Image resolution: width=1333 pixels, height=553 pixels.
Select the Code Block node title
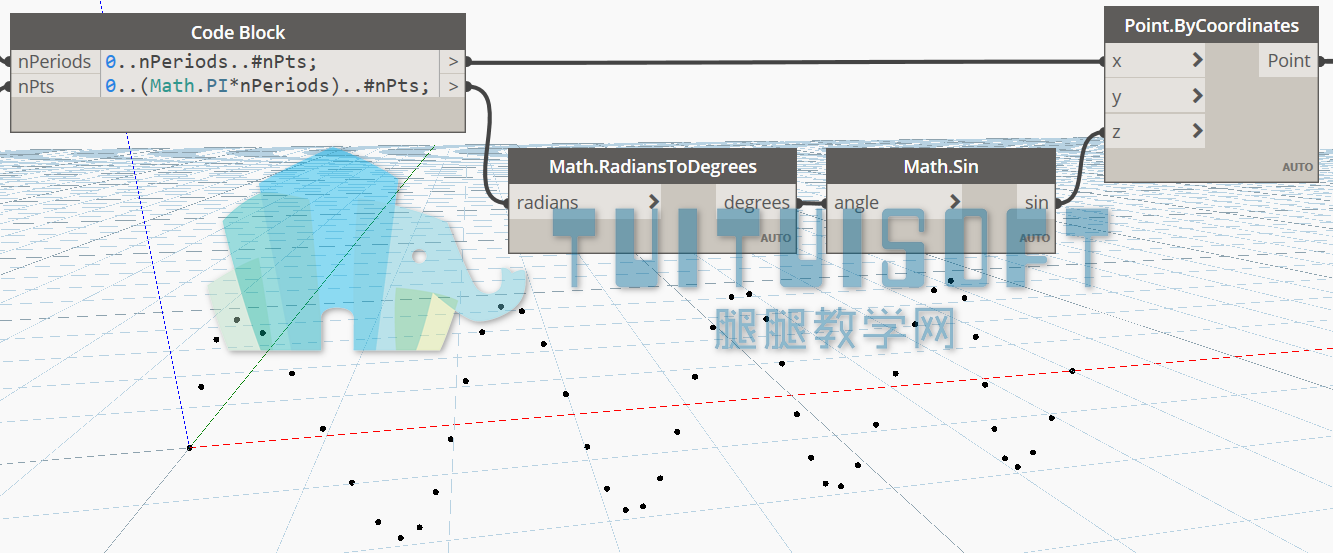(x=238, y=32)
